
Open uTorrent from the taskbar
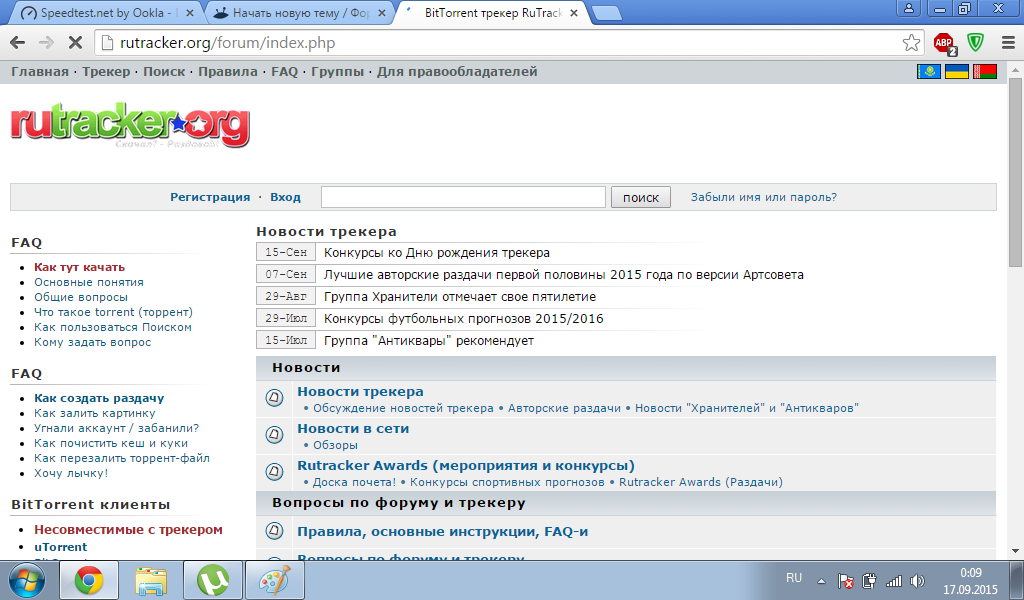coord(212,580)
